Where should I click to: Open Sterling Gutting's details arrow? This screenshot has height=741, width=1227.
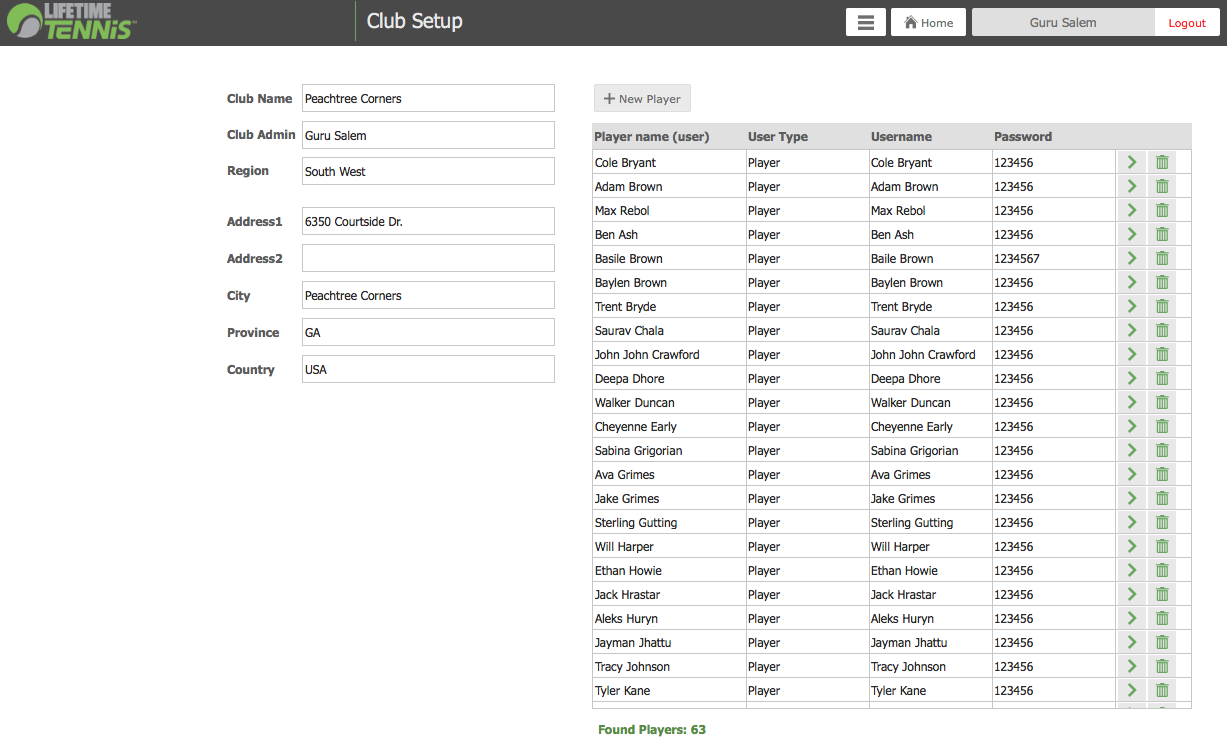coord(1132,522)
